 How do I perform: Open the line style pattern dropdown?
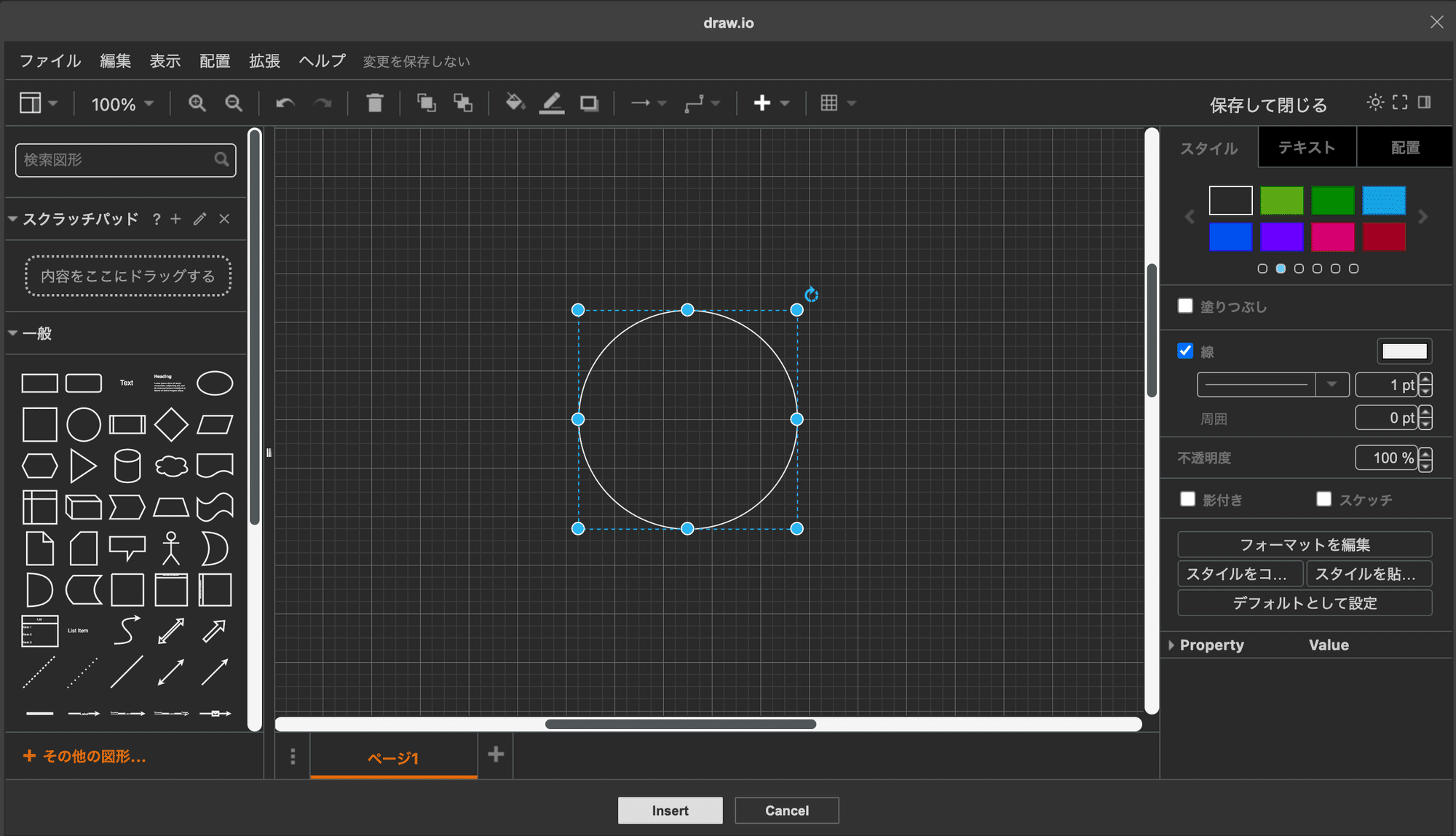[1332, 384]
